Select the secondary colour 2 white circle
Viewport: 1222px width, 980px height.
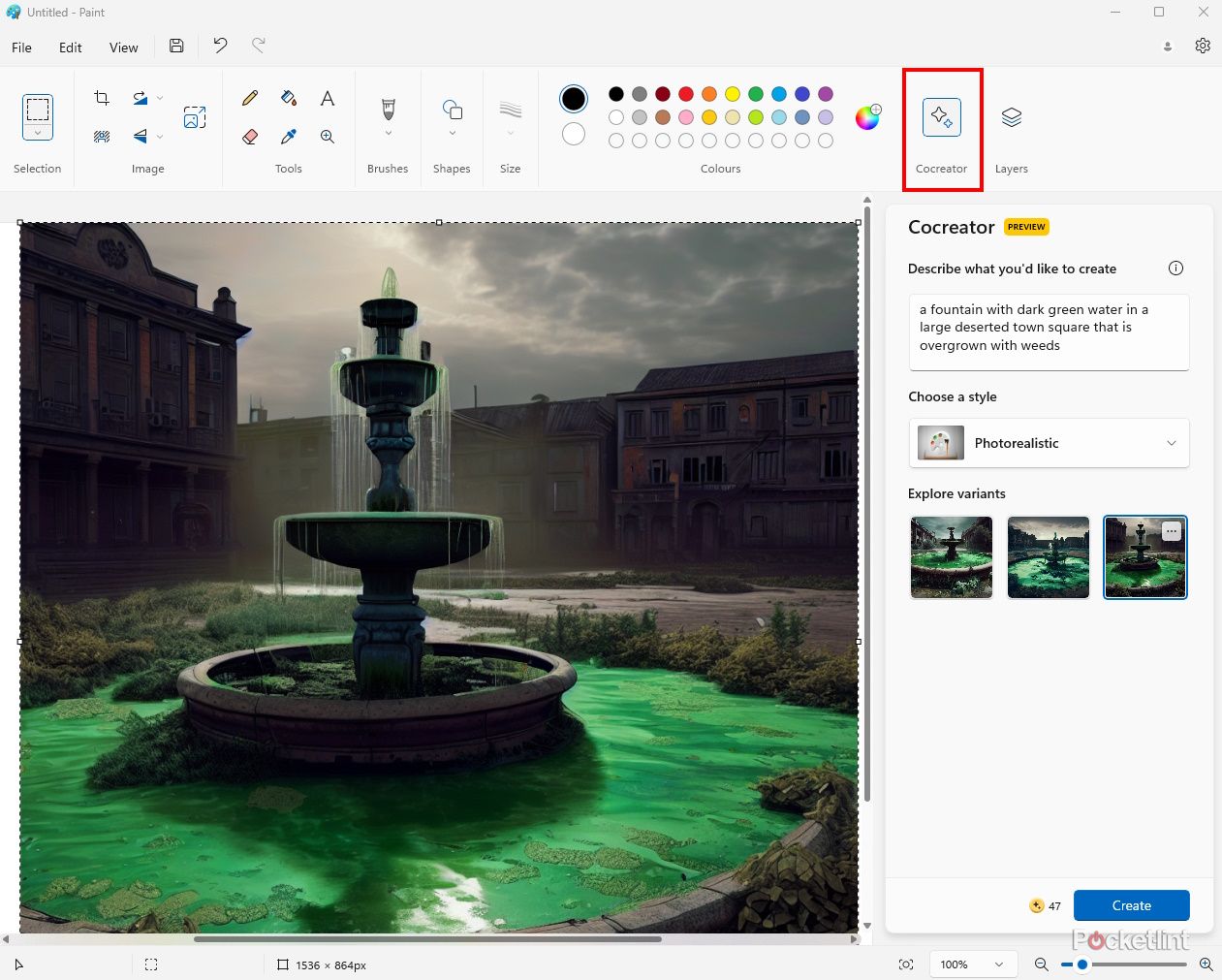[574, 134]
